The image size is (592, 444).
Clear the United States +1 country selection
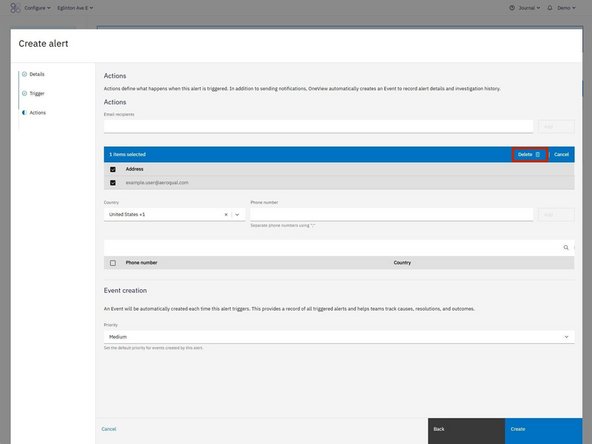(x=226, y=214)
